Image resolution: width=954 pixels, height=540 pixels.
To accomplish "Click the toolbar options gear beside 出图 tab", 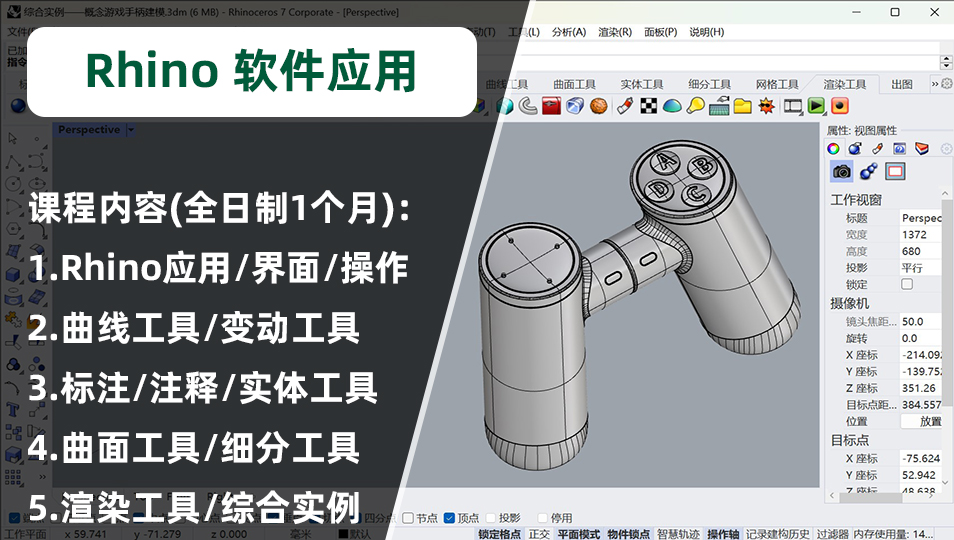I will pyautogui.click(x=947, y=83).
